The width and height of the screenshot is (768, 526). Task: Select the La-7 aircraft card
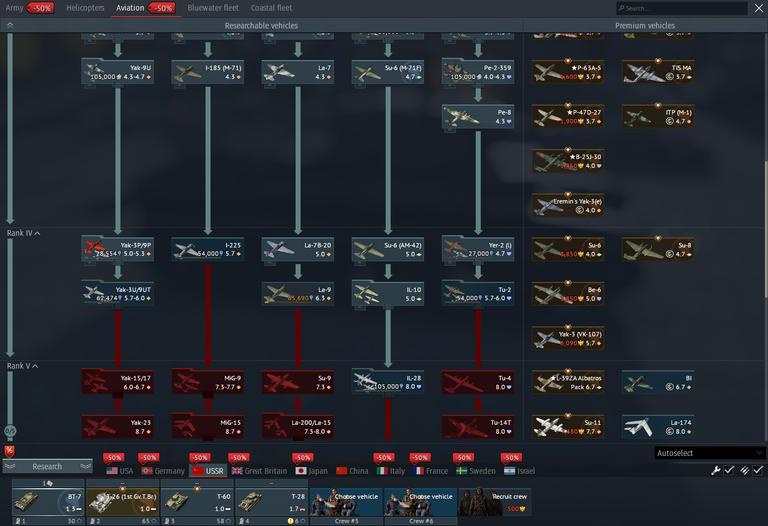(x=298, y=72)
